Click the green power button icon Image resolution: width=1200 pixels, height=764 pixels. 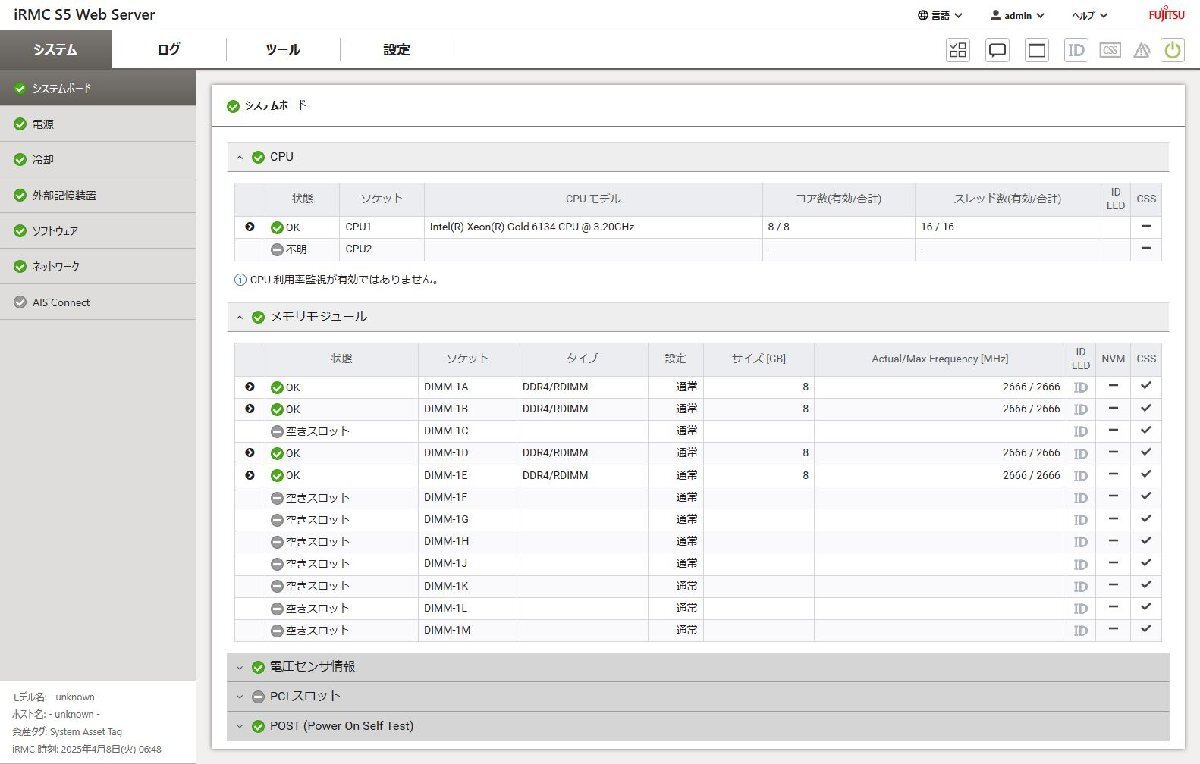1173,50
